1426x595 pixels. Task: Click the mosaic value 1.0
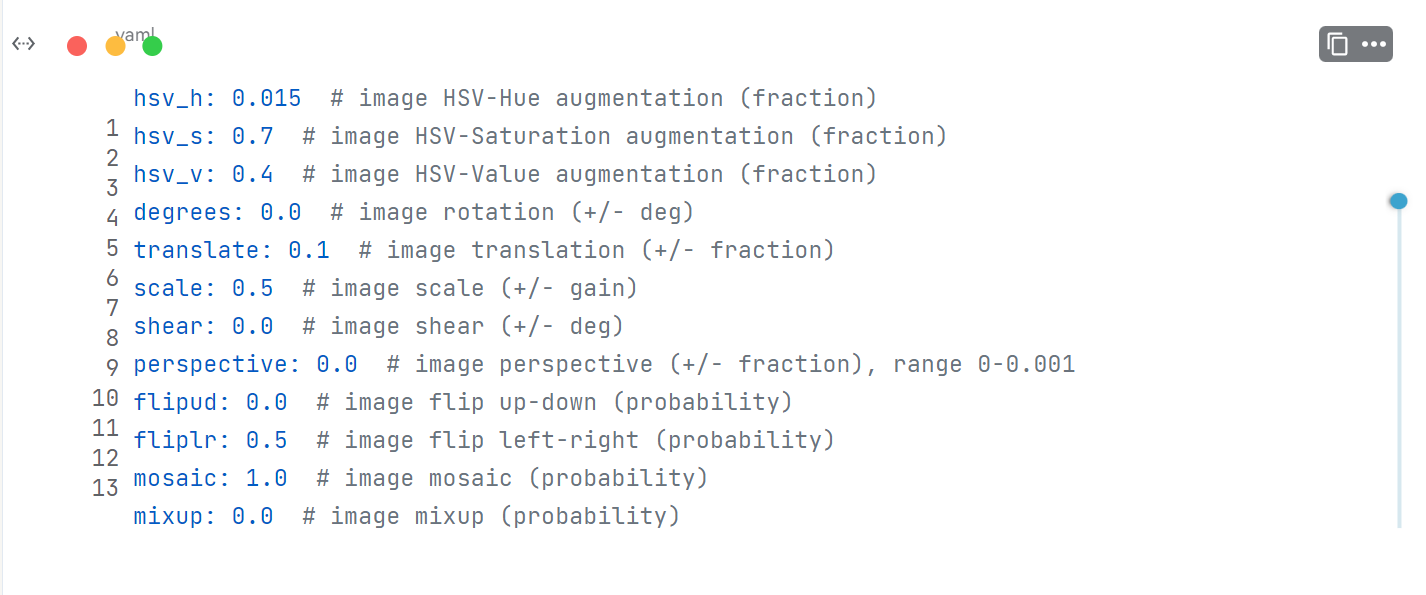tap(267, 478)
